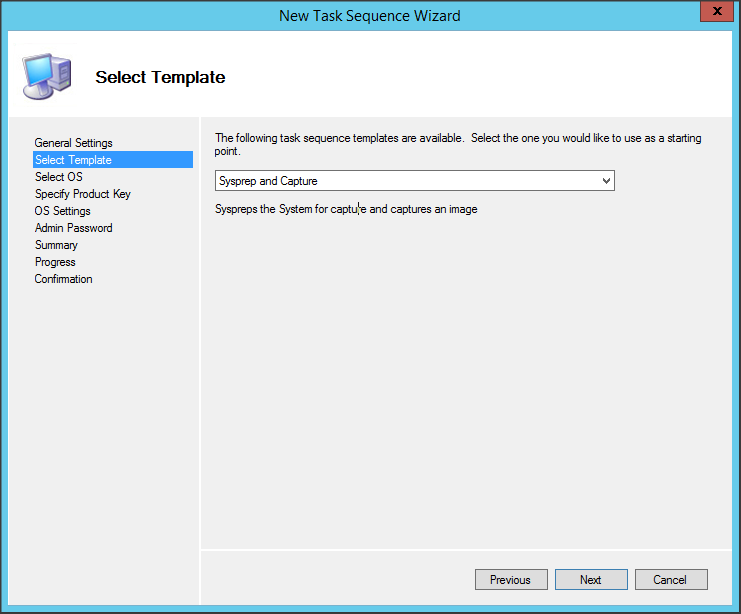The height and width of the screenshot is (614, 741).
Task: Cancel the task sequence wizard
Action: pyautogui.click(x=669, y=580)
